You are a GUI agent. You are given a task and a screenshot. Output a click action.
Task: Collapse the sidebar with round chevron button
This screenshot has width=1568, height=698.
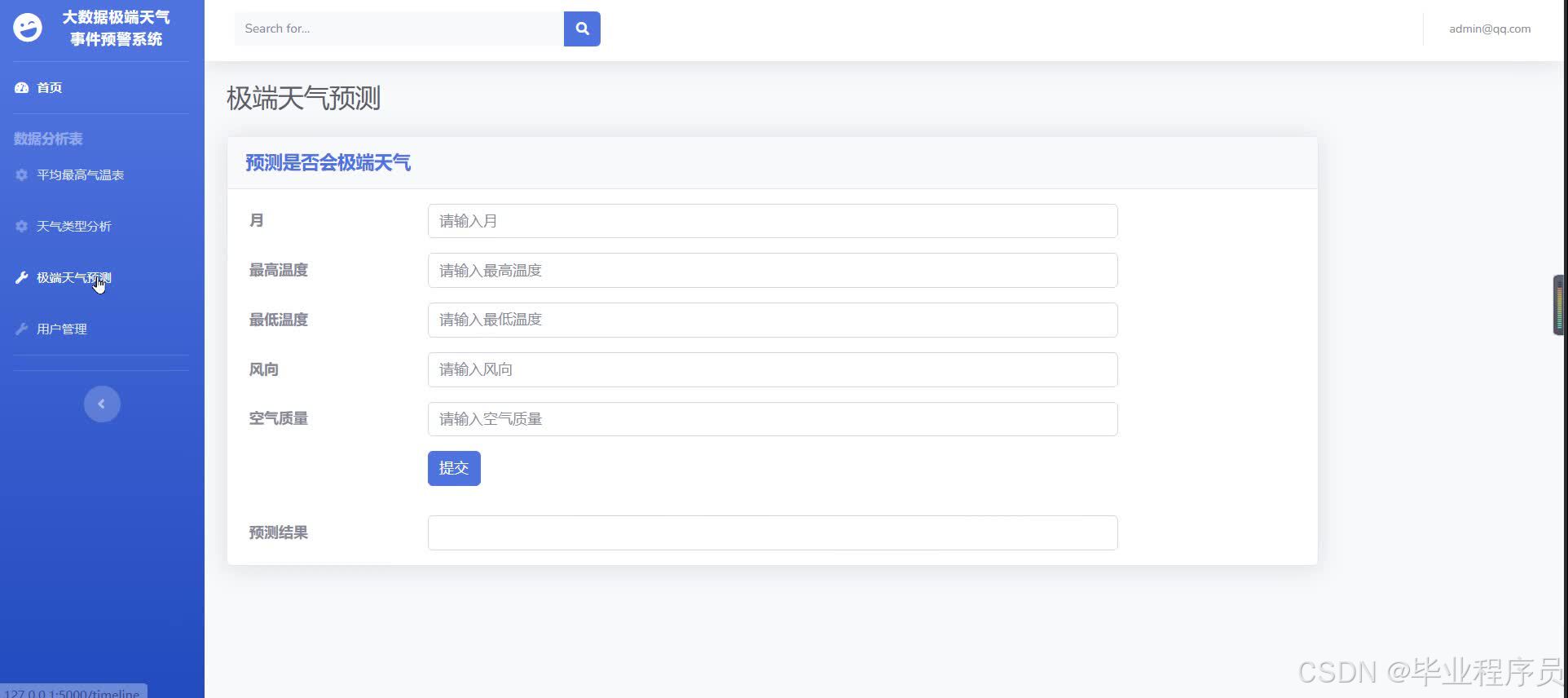coord(102,404)
